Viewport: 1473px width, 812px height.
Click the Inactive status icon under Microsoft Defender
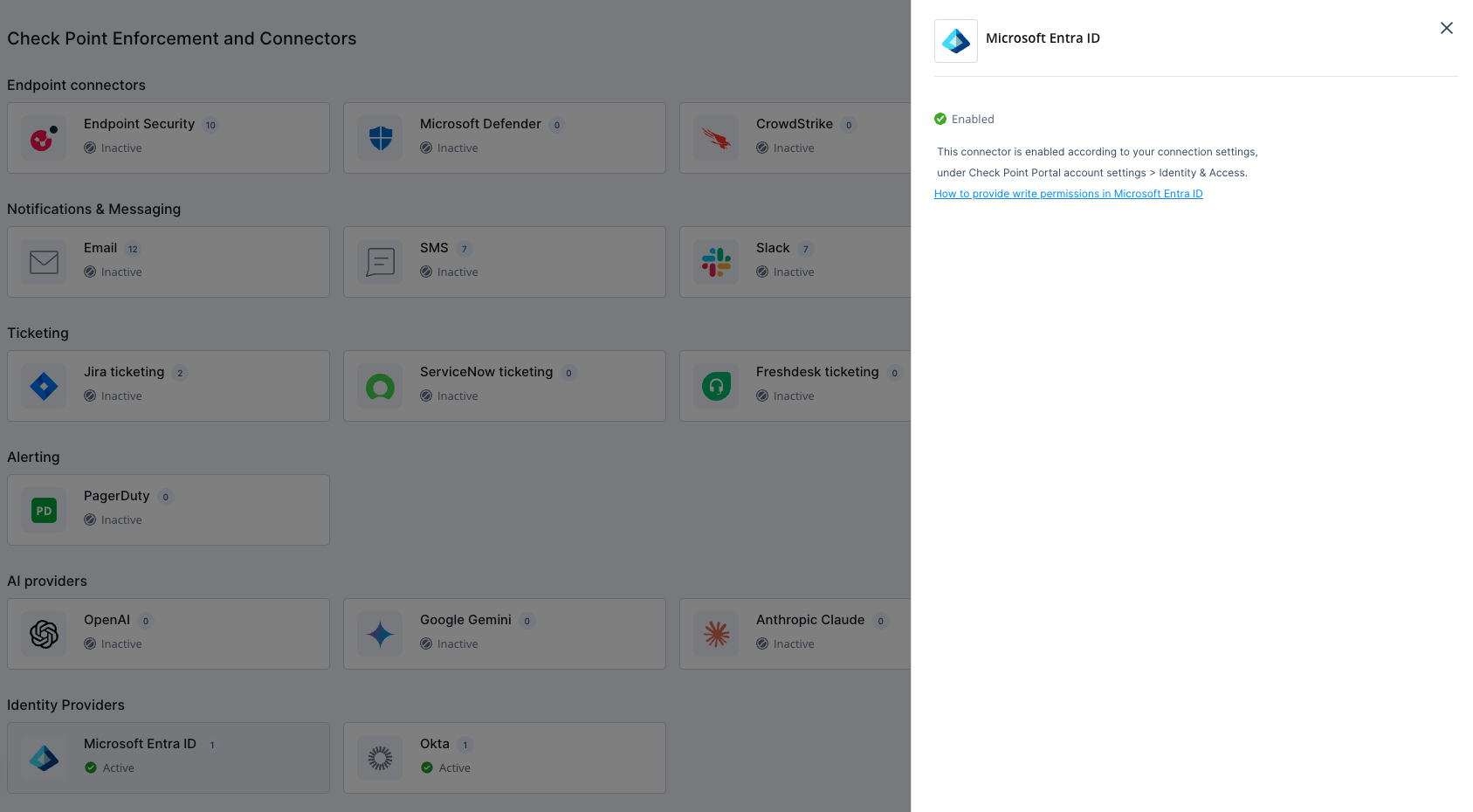click(x=426, y=148)
